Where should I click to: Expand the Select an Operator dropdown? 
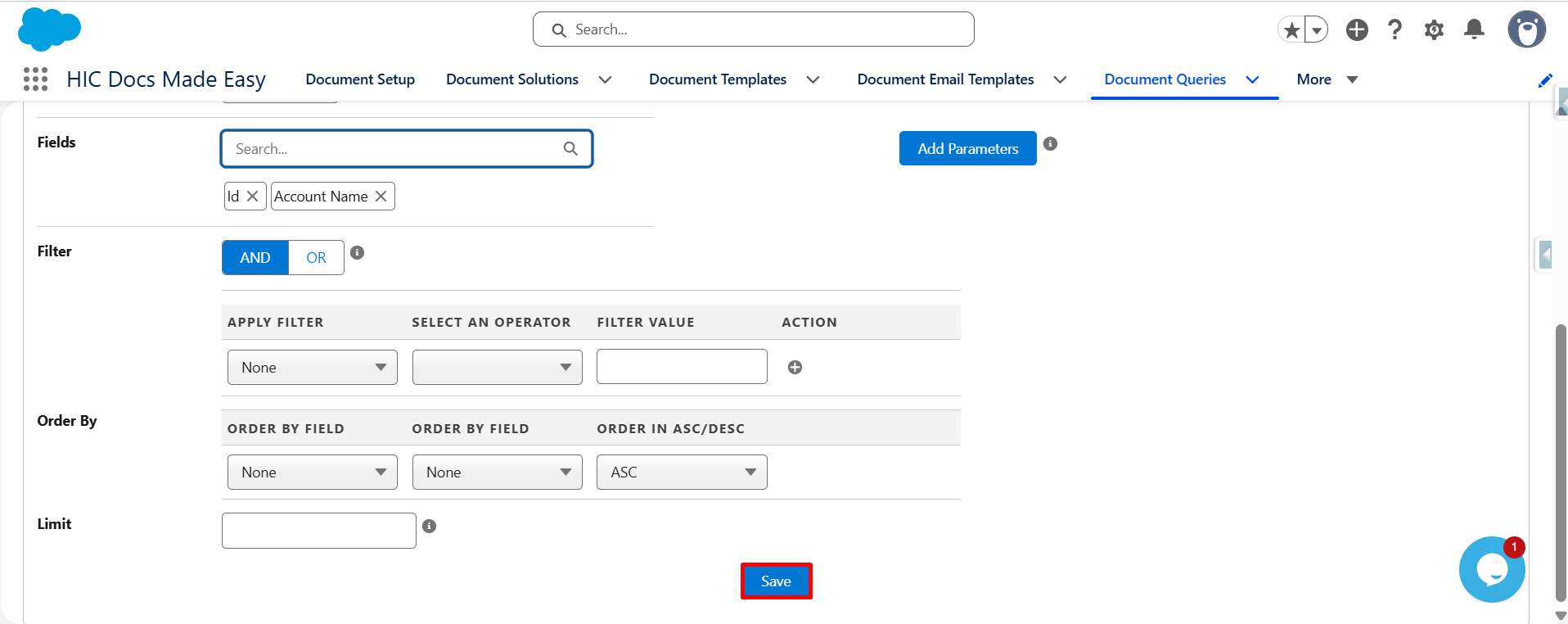pyautogui.click(x=498, y=368)
